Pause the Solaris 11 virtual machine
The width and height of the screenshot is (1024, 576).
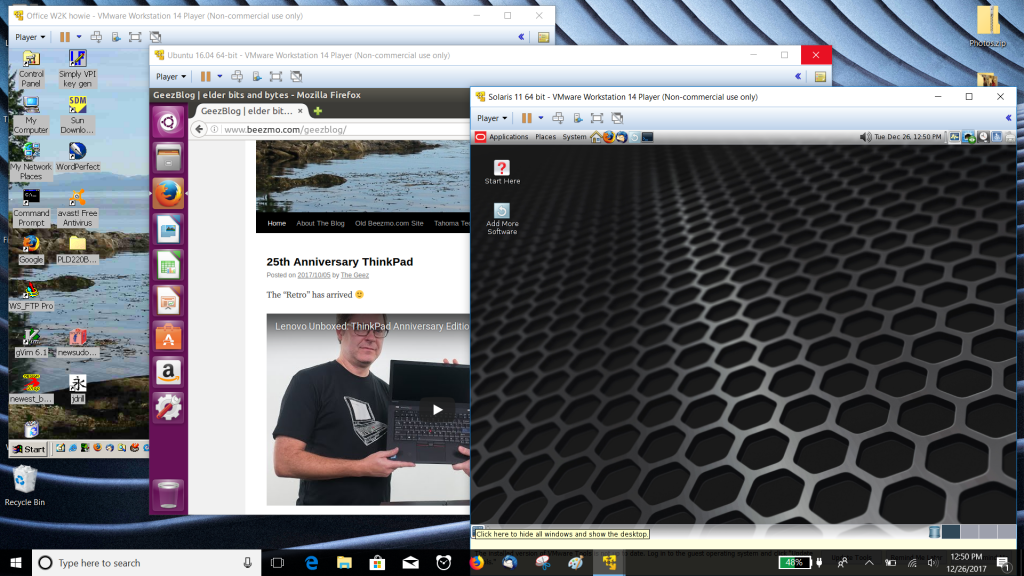click(x=526, y=118)
